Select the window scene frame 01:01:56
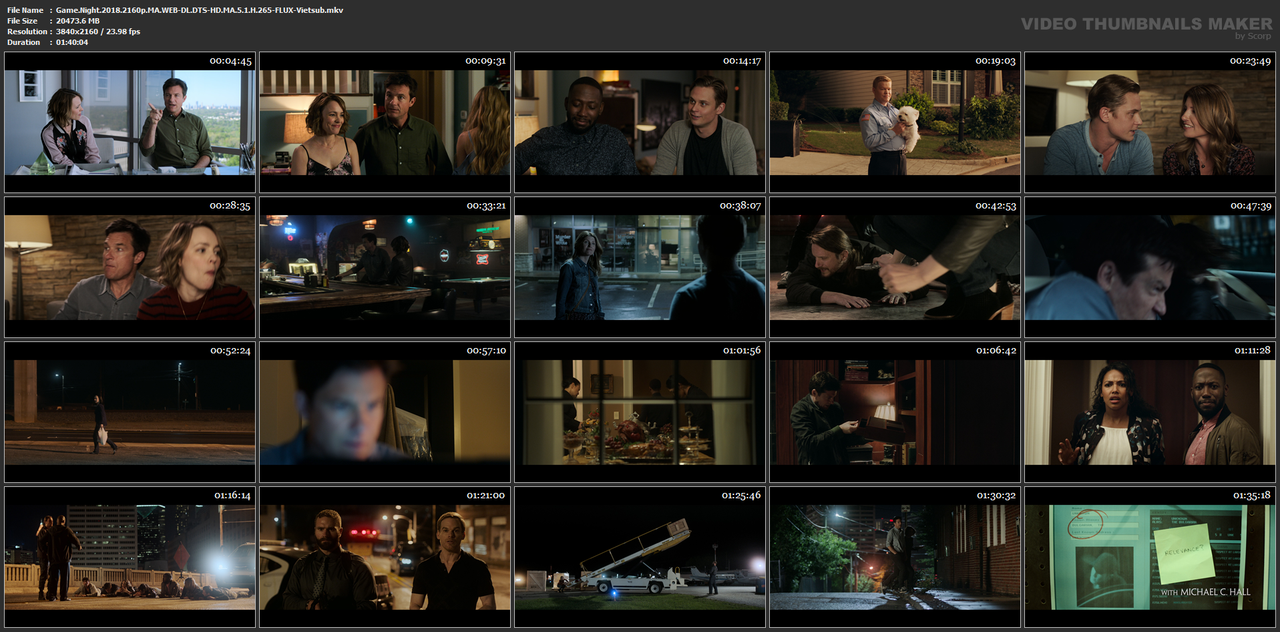The width and height of the screenshot is (1280, 632). (640, 412)
